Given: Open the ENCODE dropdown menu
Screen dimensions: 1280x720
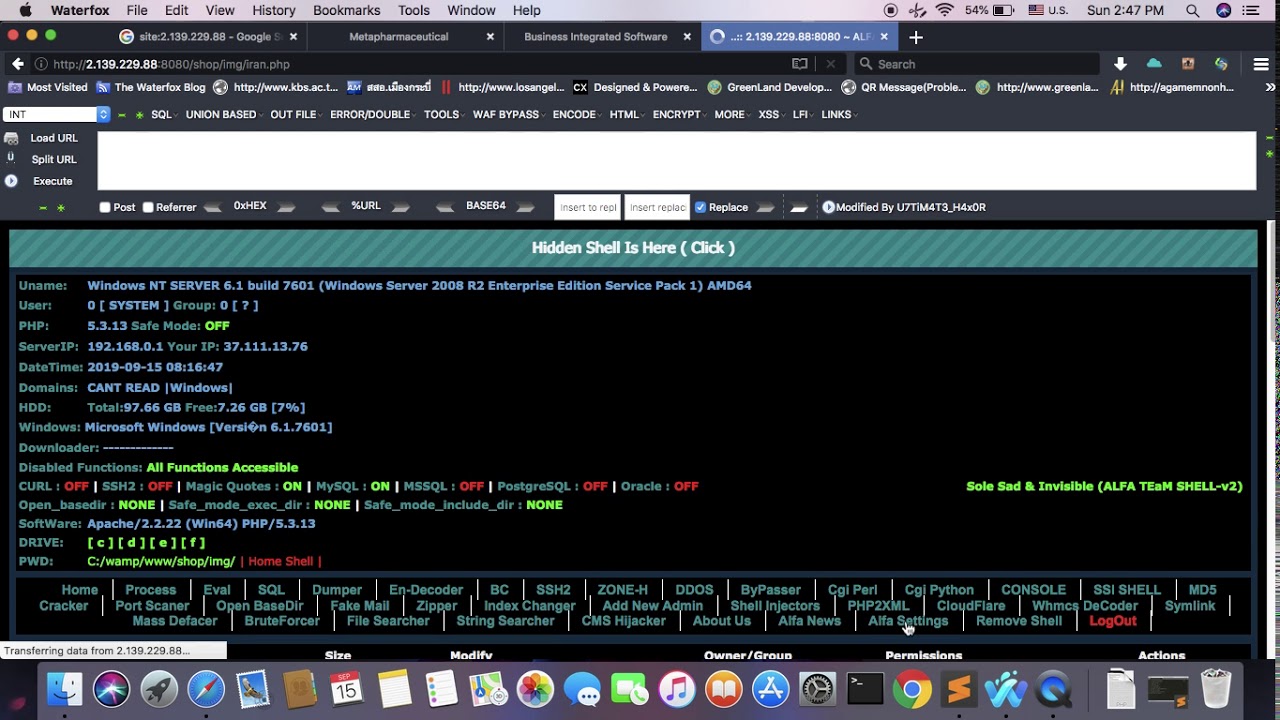Looking at the screenshot, I should coord(574,115).
